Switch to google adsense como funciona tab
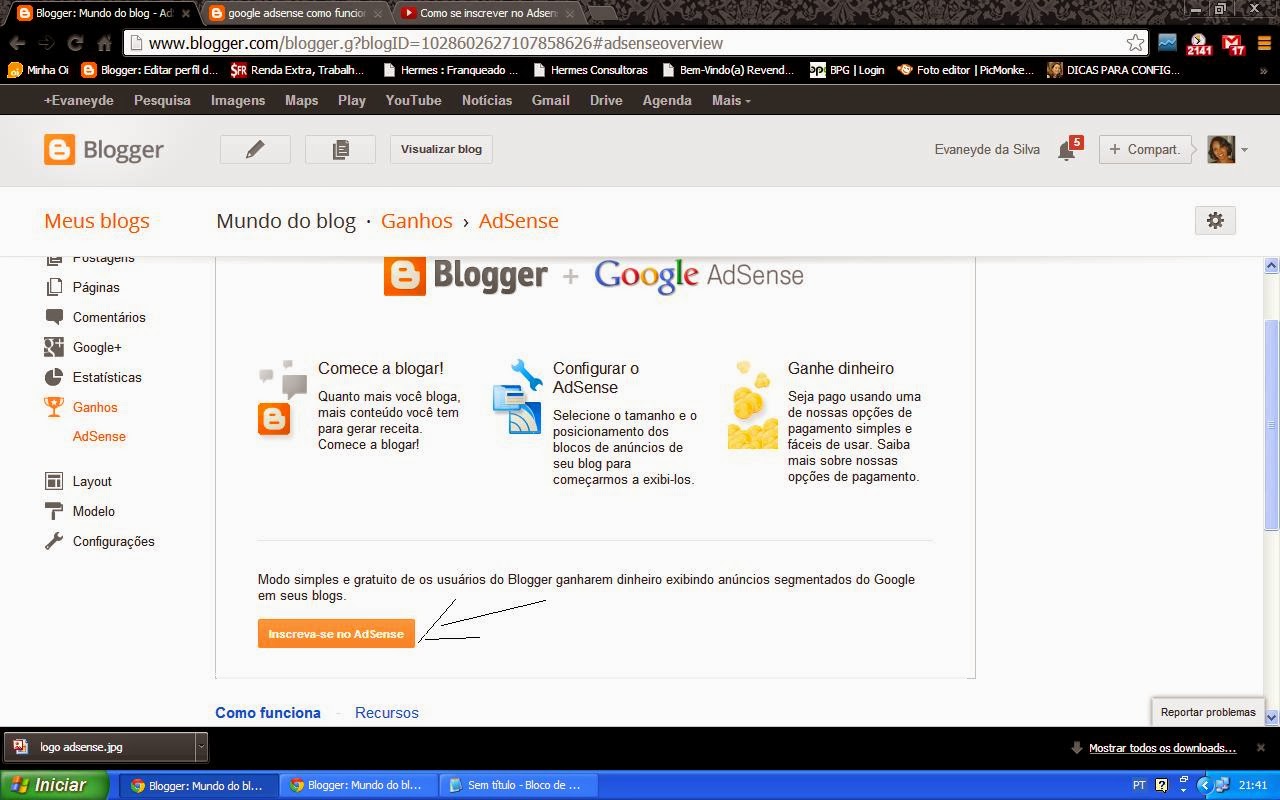The image size is (1280, 800). (296, 13)
